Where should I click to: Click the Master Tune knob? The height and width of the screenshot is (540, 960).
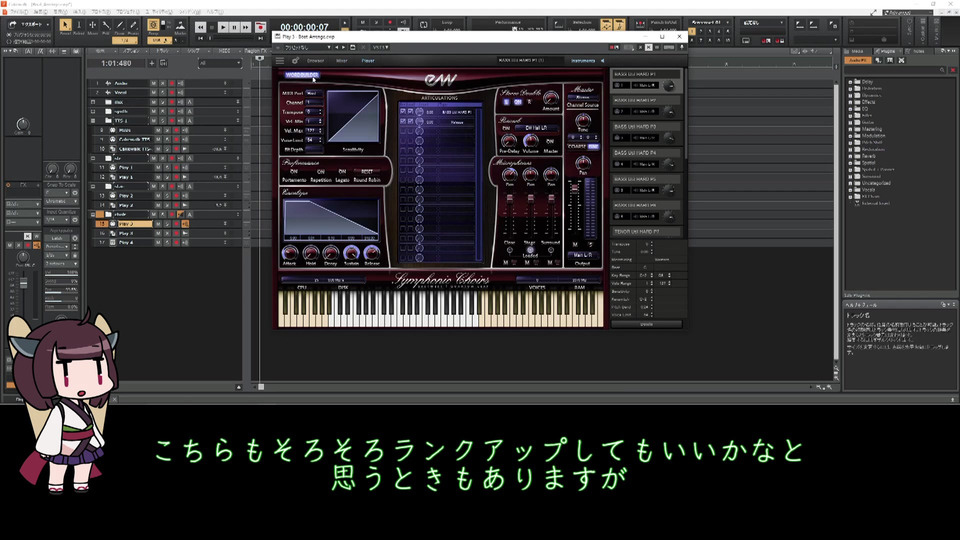[x=582, y=120]
